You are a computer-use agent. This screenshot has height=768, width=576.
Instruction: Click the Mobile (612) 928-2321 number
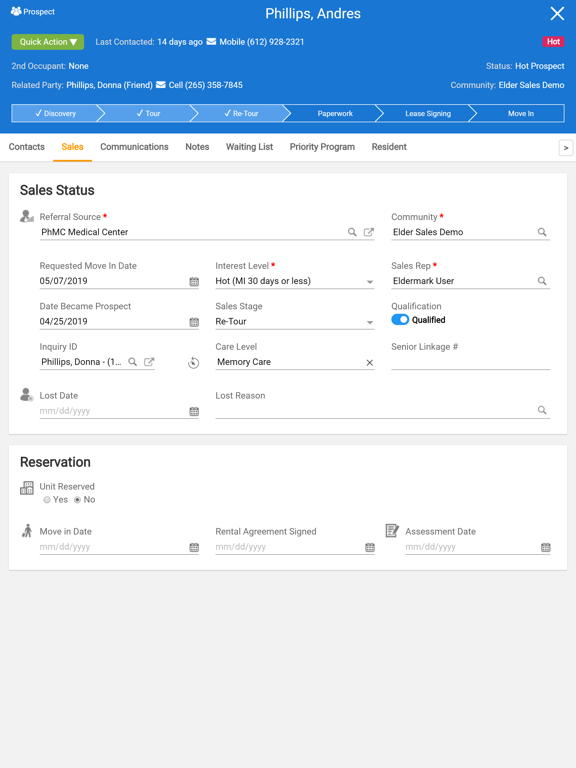[262, 42]
